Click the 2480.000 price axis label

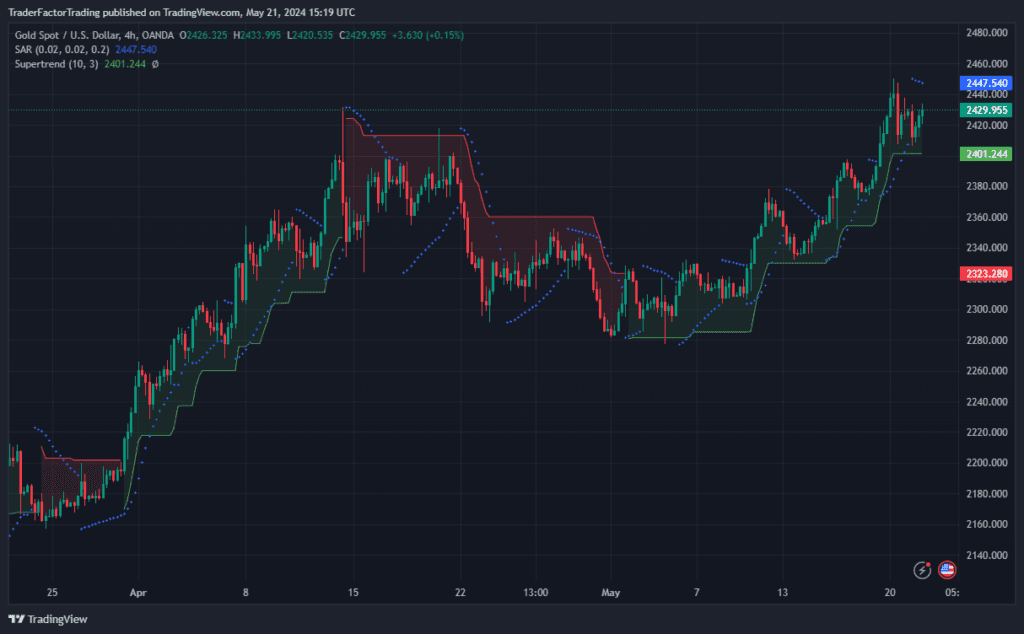click(x=987, y=33)
